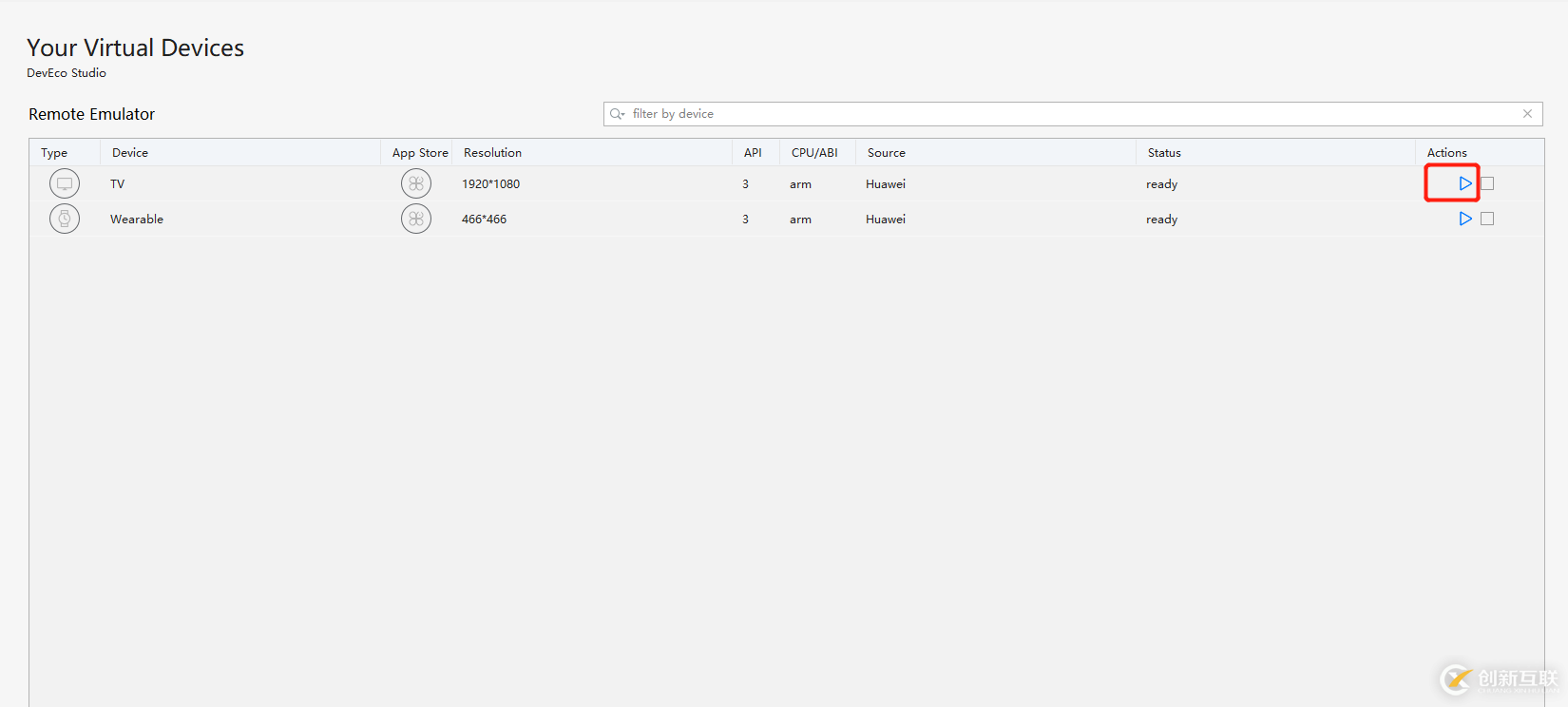Click the API value '3' in Wearable row
Image resolution: width=1568 pixels, height=707 pixels.
[x=746, y=220]
